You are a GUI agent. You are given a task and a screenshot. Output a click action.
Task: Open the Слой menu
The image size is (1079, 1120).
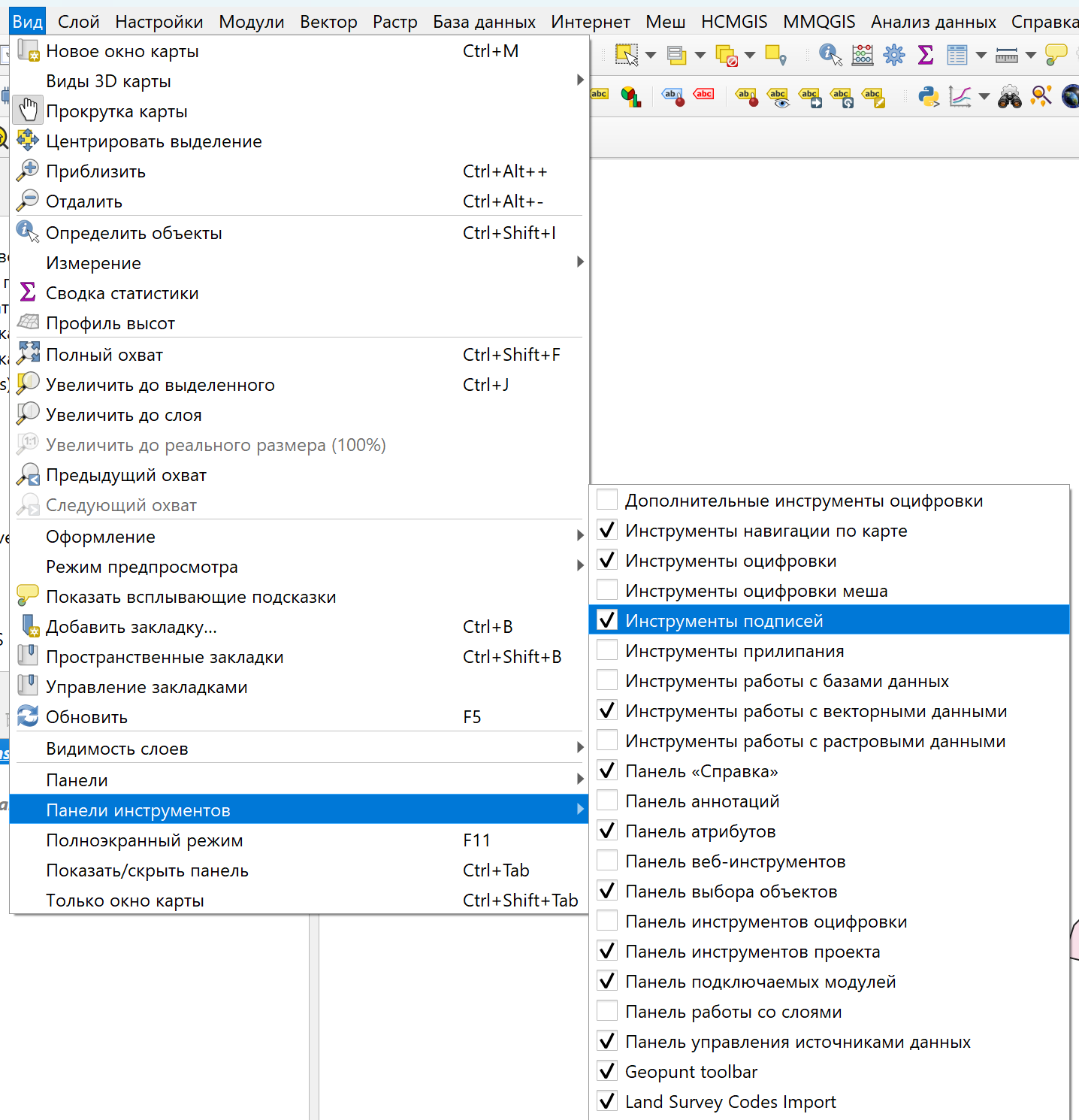(x=79, y=22)
